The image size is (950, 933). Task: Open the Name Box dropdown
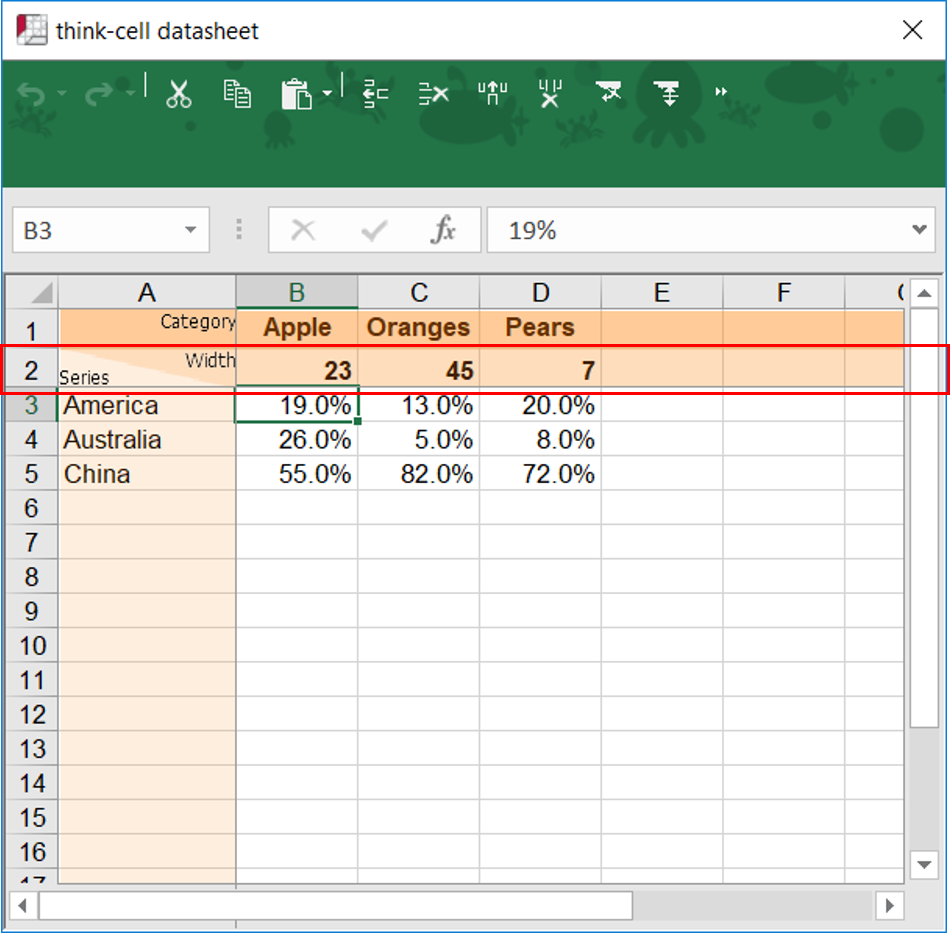(x=190, y=229)
